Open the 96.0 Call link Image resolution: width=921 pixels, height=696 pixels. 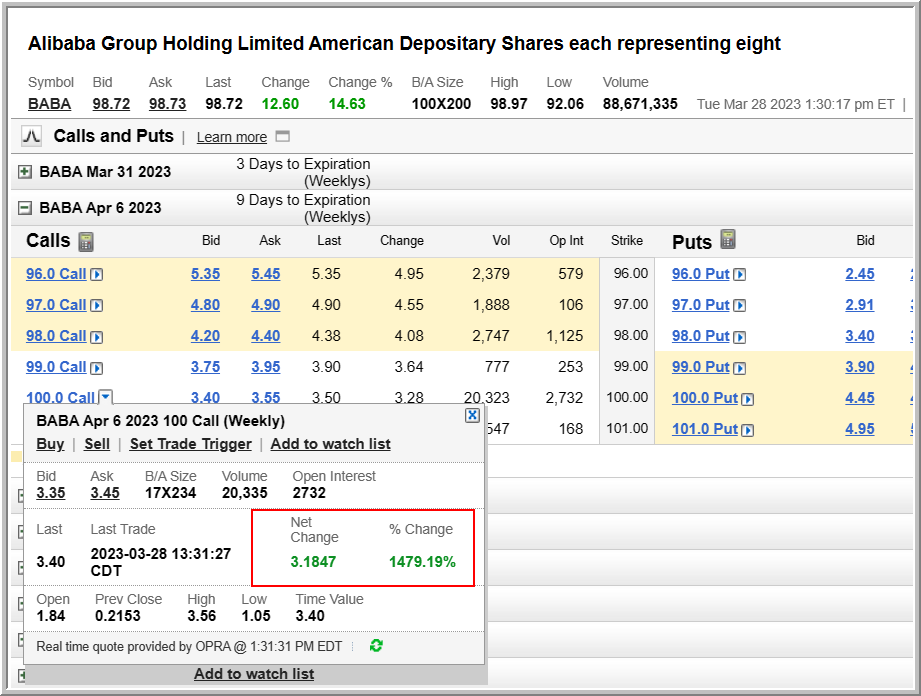click(x=56, y=274)
